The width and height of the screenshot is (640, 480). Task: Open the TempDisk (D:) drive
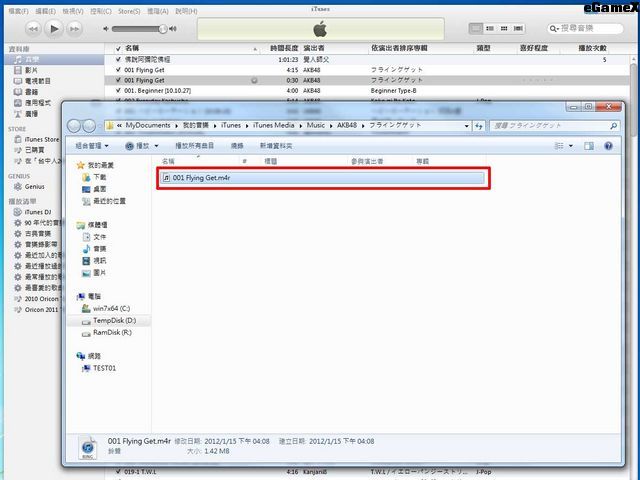109,320
